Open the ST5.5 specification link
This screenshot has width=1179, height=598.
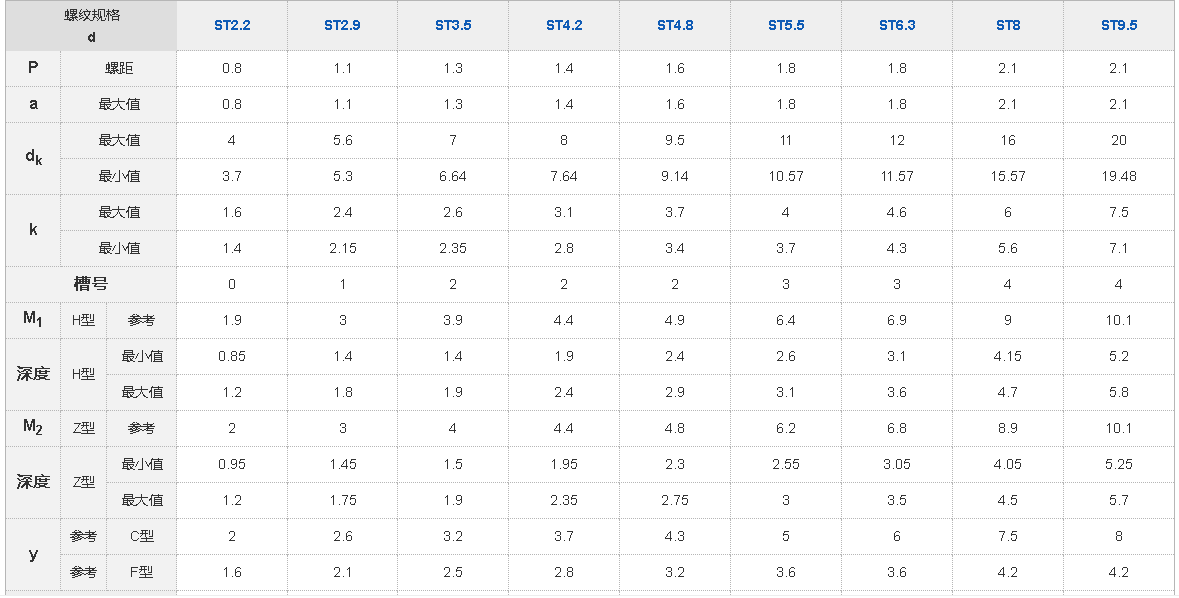click(x=786, y=25)
